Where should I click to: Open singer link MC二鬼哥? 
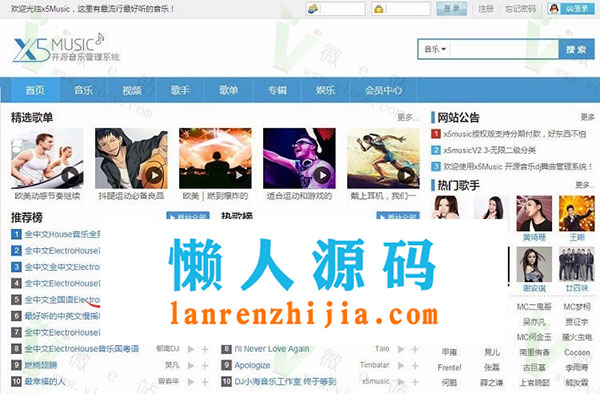pos(534,307)
